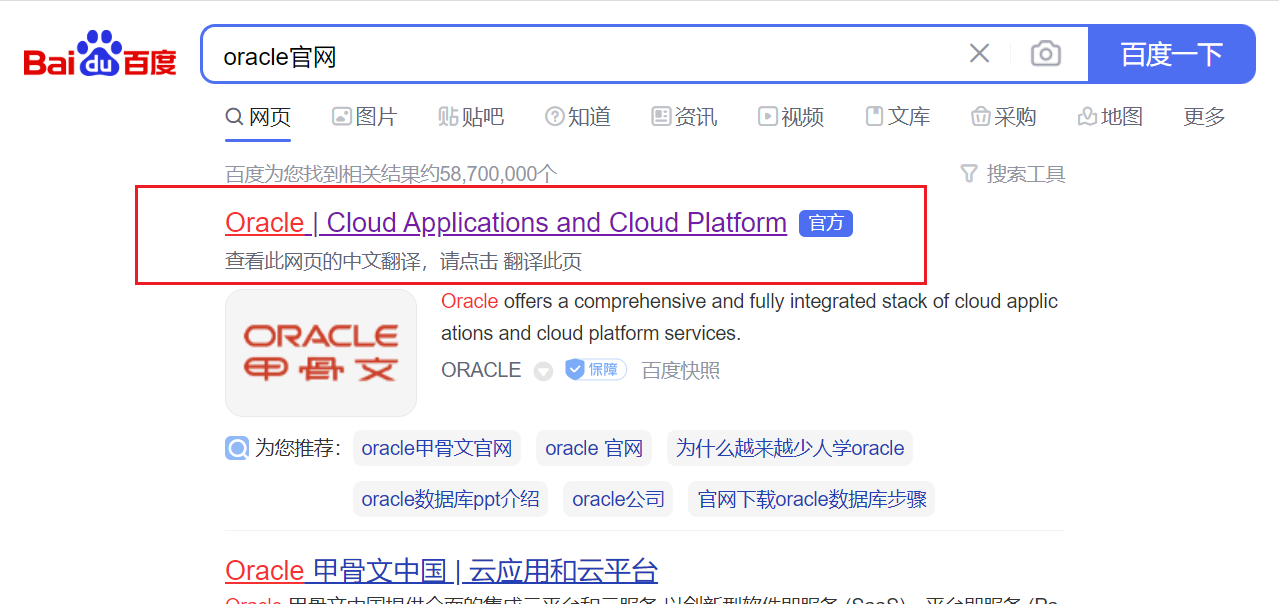Open the 百度快照 cached page
This screenshot has height=604, width=1279.
tap(681, 370)
